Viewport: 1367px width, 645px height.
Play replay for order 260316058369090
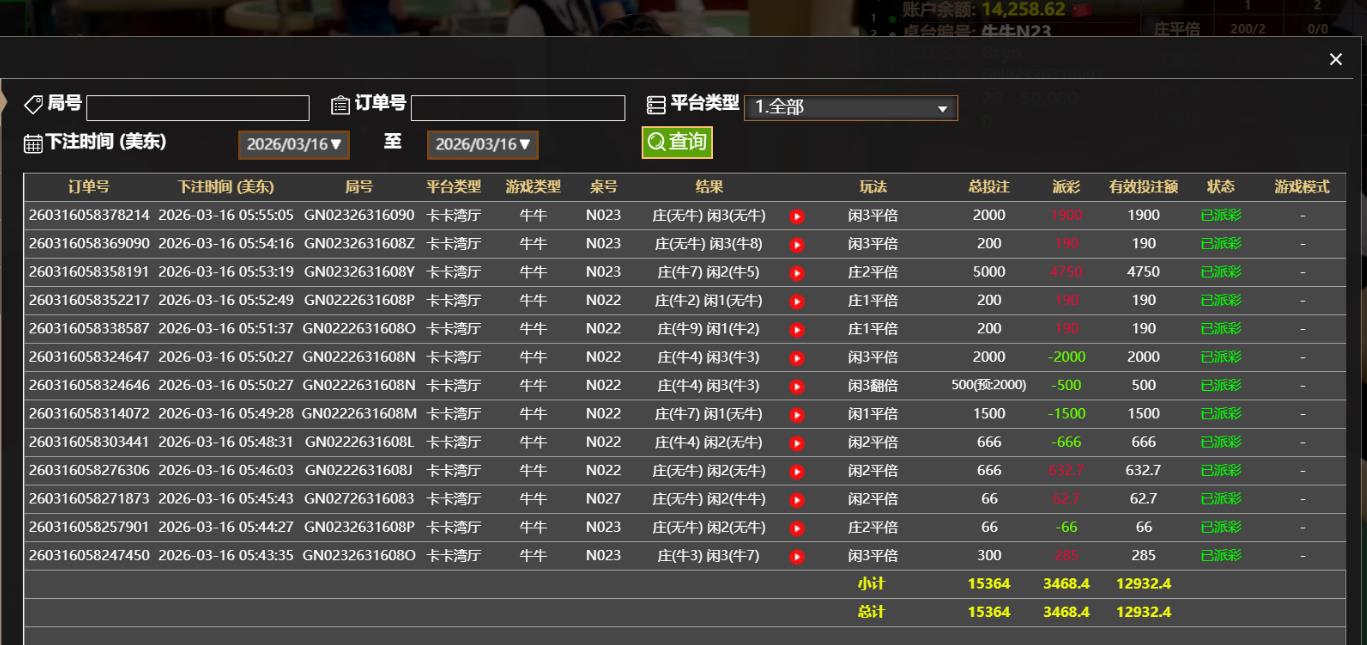(797, 244)
